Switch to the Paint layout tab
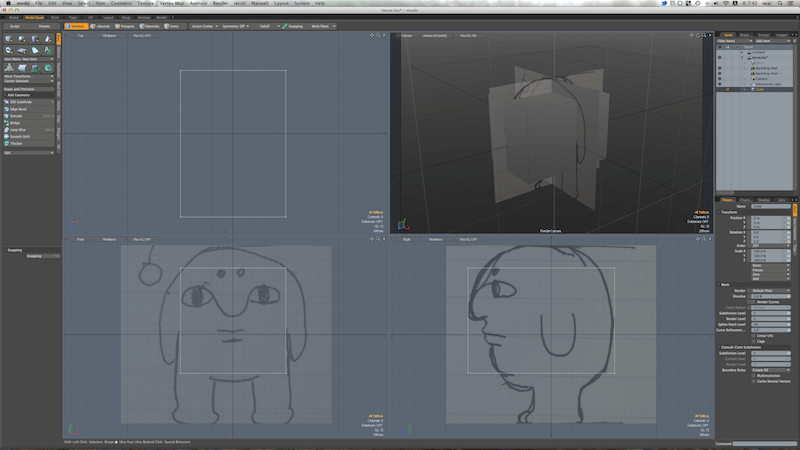 coord(55,17)
